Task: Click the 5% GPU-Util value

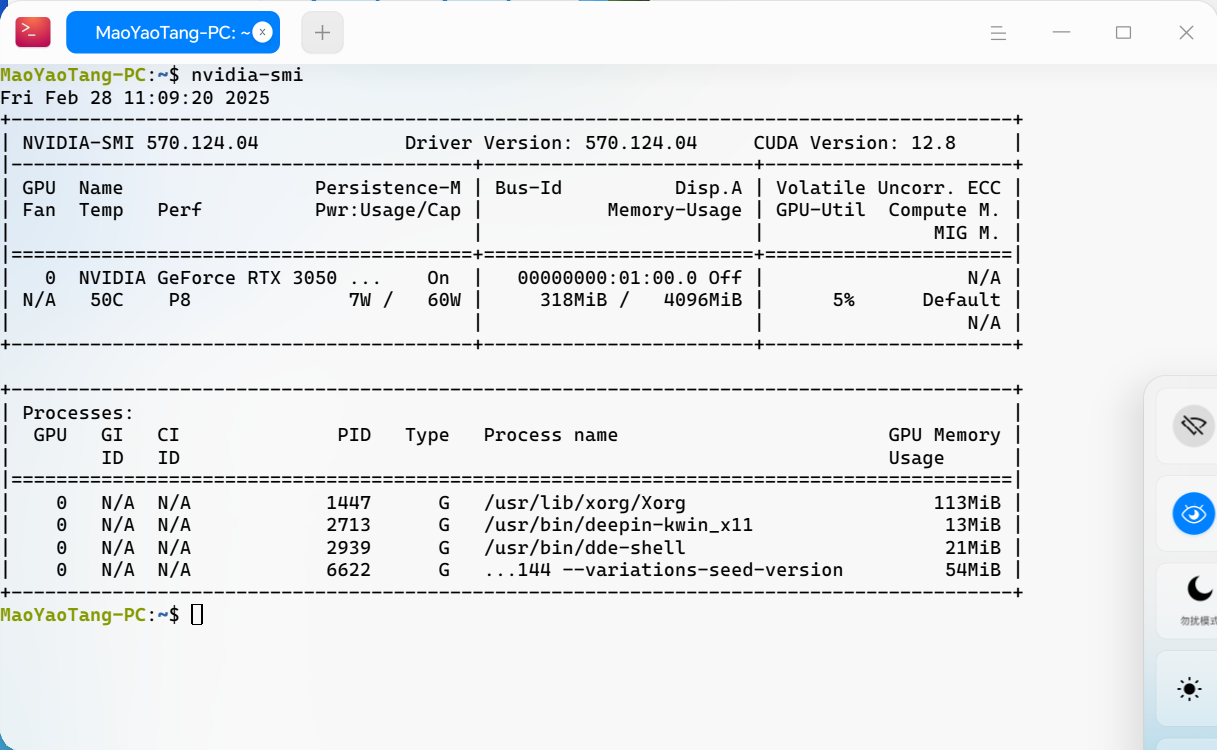Action: pyautogui.click(x=843, y=300)
